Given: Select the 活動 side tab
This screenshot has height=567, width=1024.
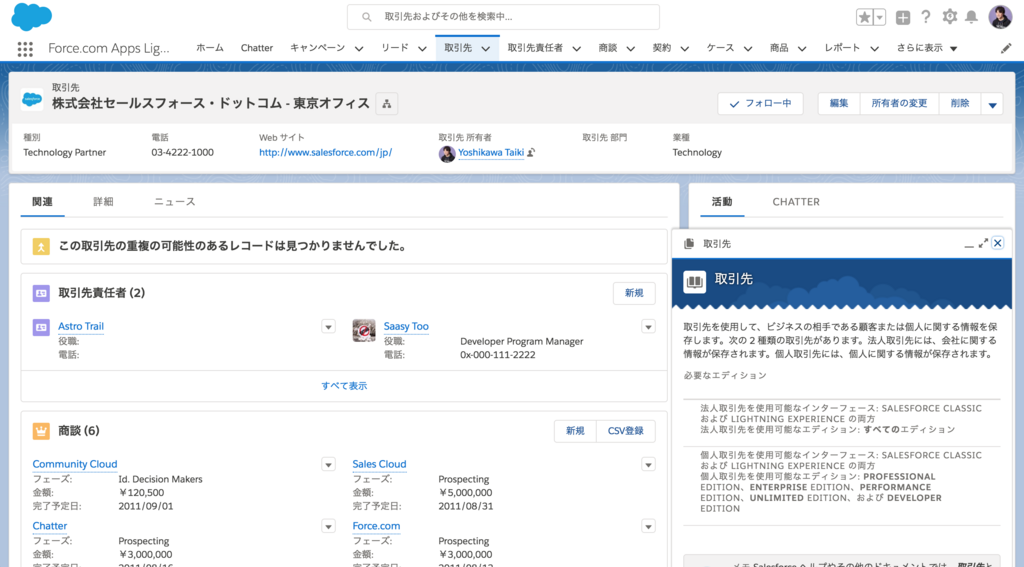Looking at the screenshot, I should (722, 202).
